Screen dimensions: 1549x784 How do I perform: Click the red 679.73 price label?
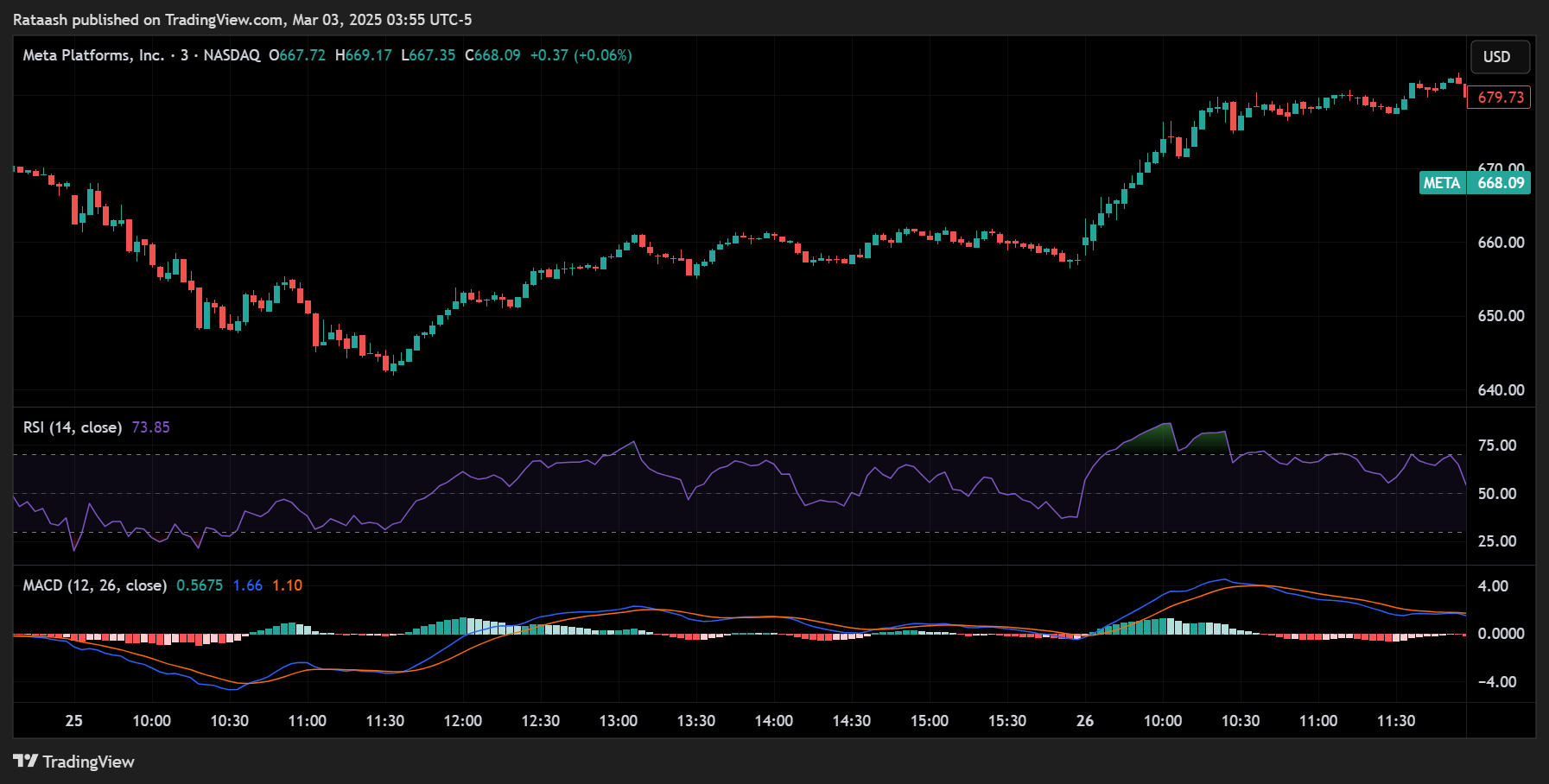(x=1500, y=98)
